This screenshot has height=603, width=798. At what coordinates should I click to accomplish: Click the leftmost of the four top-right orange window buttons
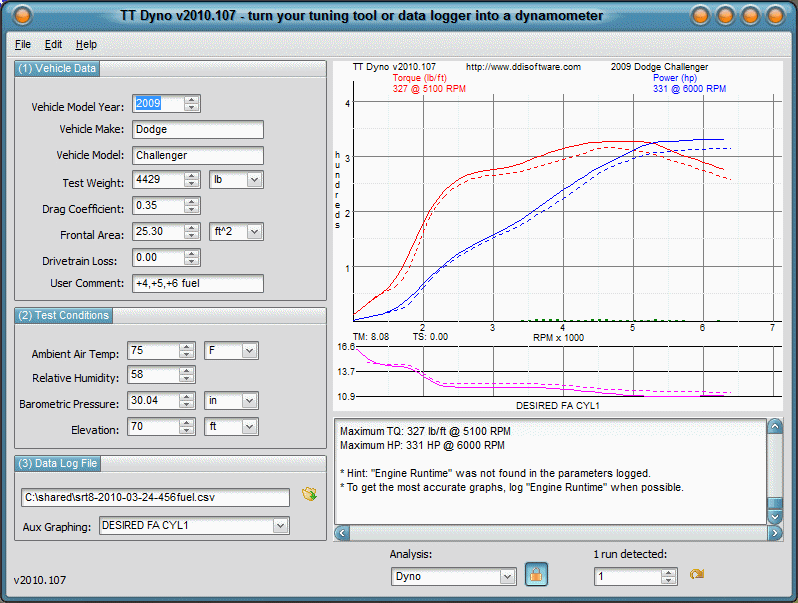click(700, 15)
